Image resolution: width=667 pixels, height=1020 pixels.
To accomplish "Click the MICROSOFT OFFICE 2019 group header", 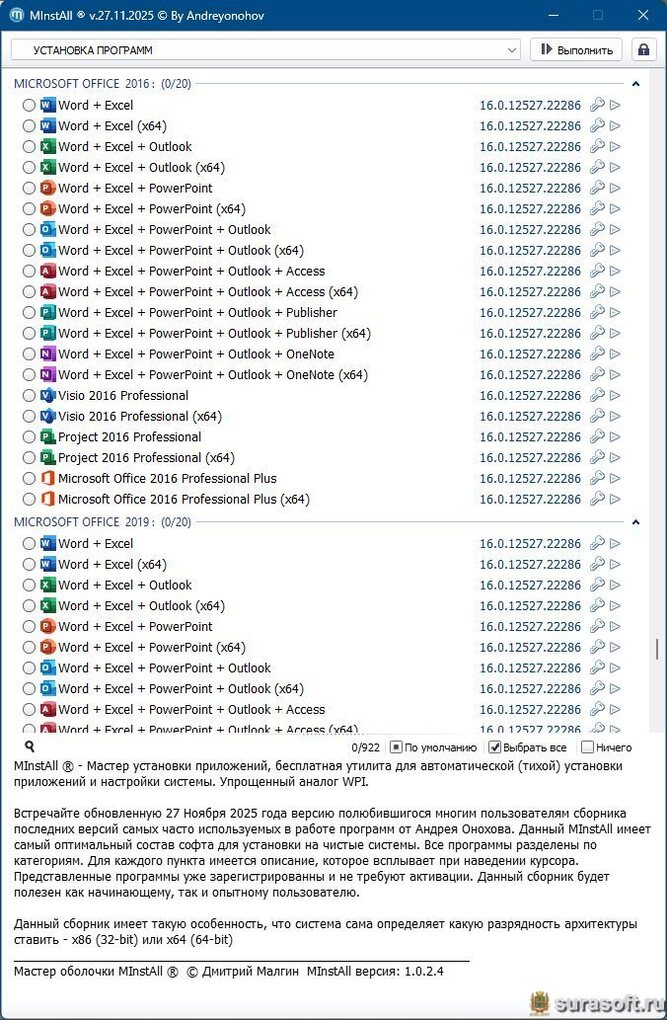I will (x=103, y=522).
